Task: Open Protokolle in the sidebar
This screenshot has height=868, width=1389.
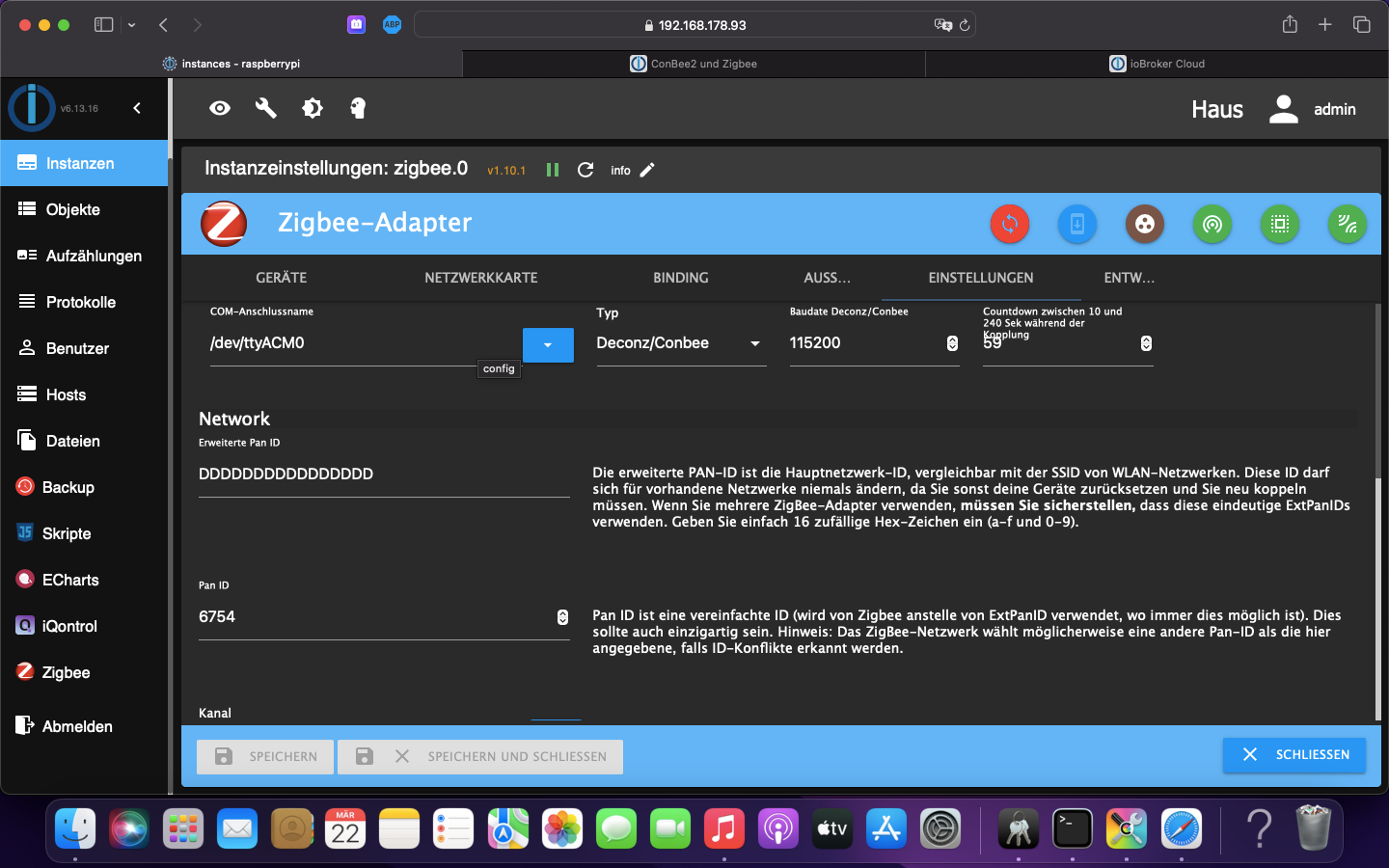Action: (x=84, y=302)
